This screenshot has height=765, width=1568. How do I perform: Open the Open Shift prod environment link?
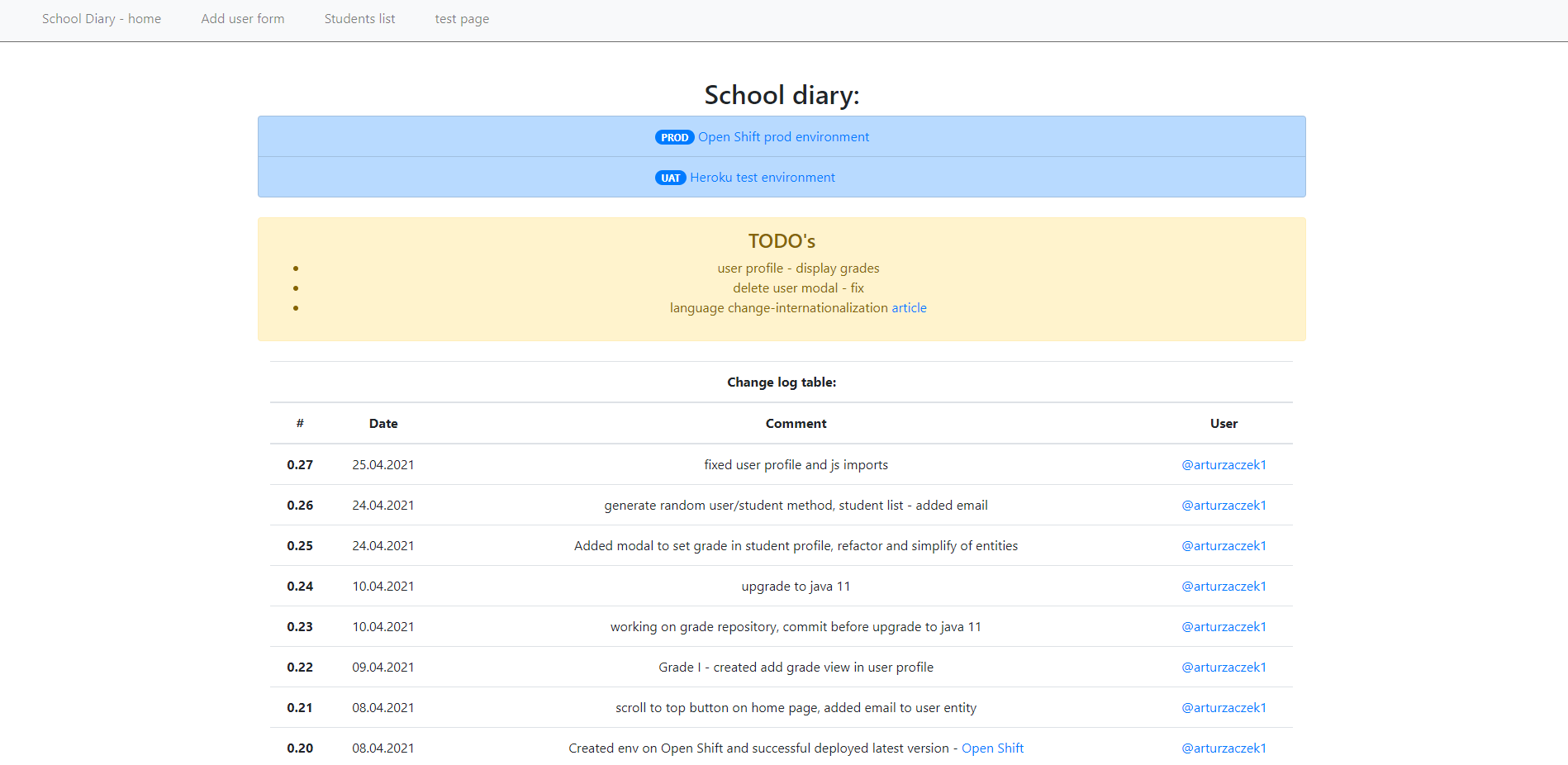(x=783, y=136)
